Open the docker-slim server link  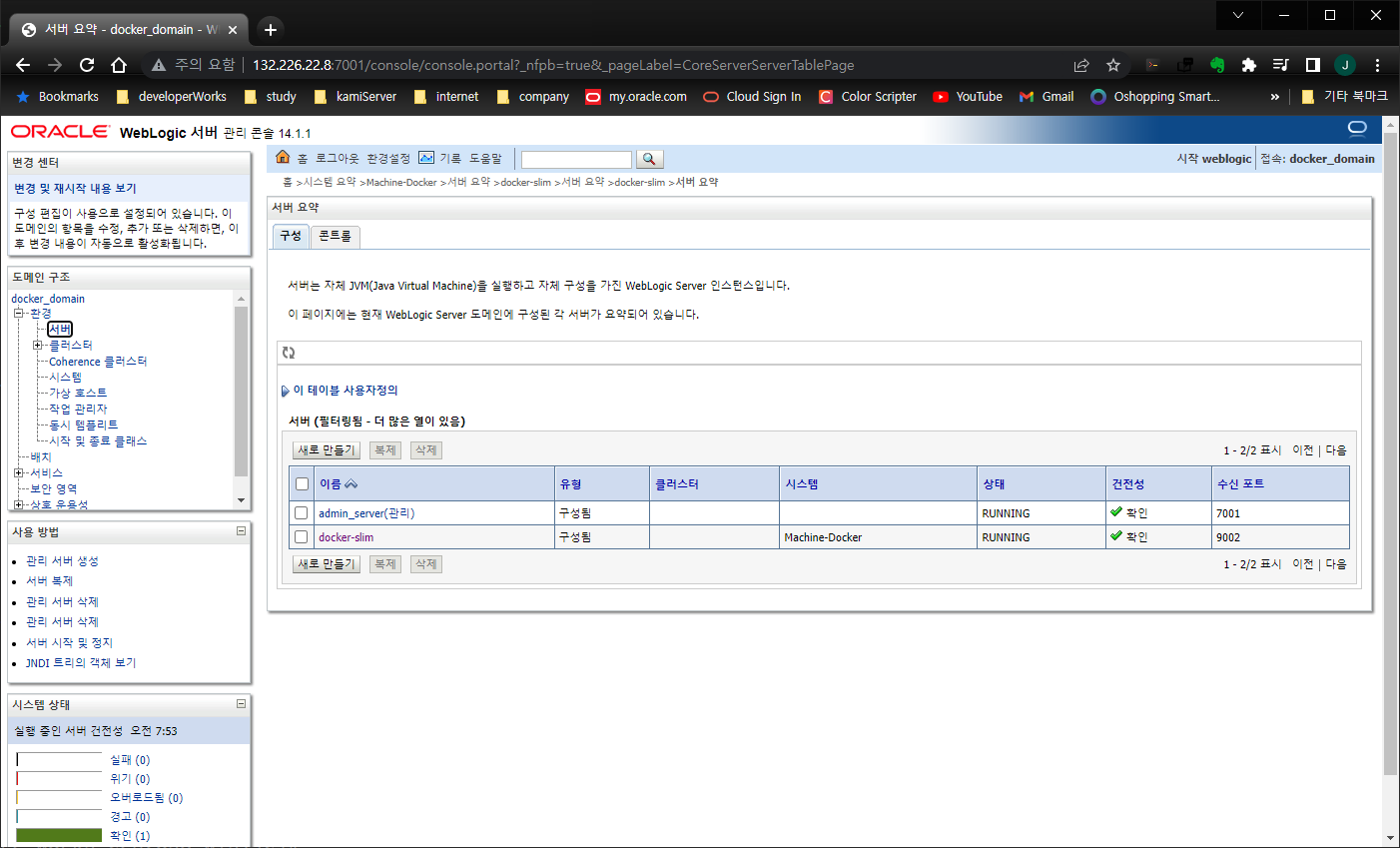[x=346, y=537]
